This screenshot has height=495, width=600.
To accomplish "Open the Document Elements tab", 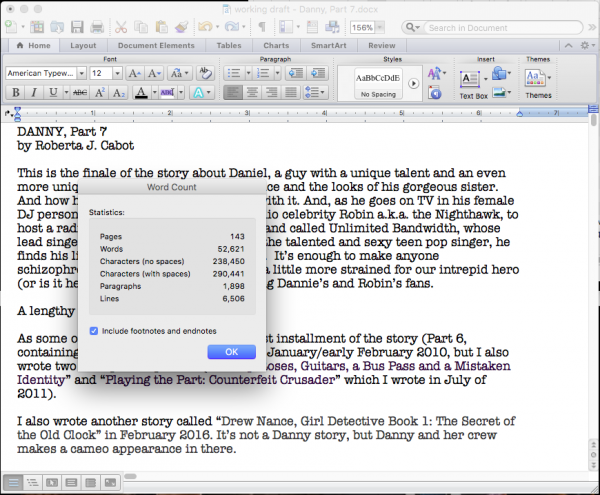I will pos(155,45).
